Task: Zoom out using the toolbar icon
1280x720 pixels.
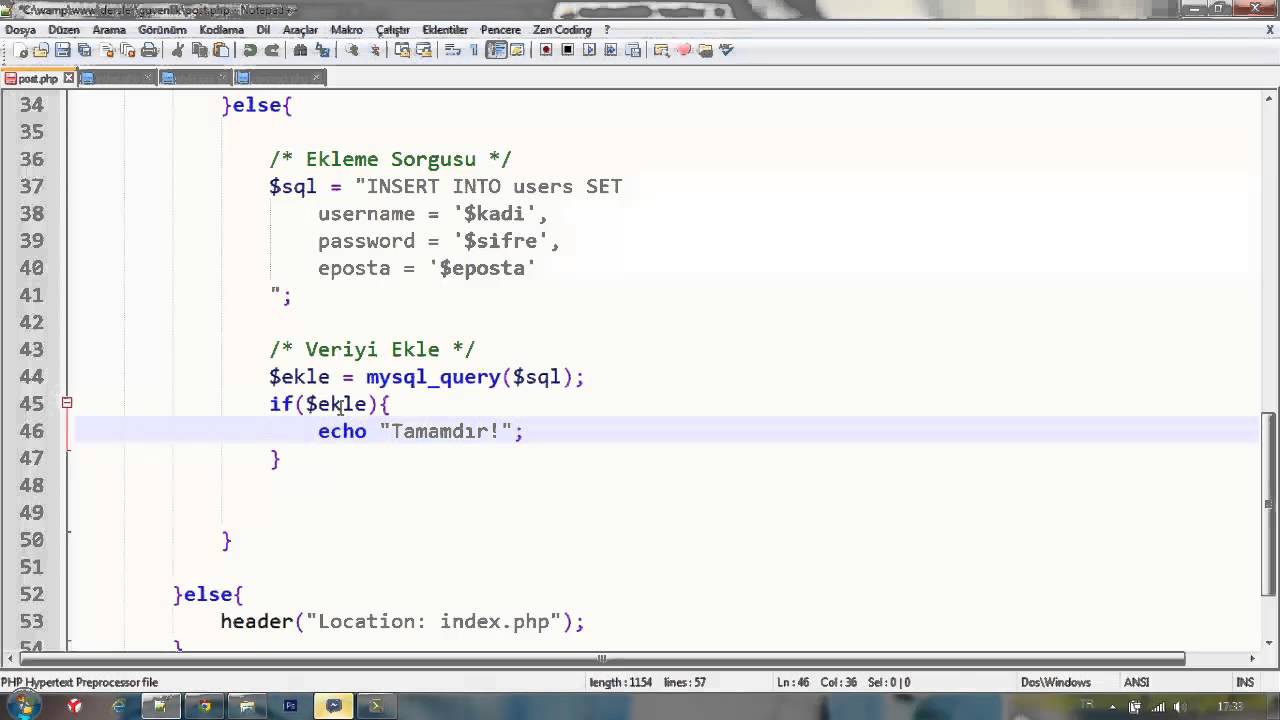Action: pos(373,50)
